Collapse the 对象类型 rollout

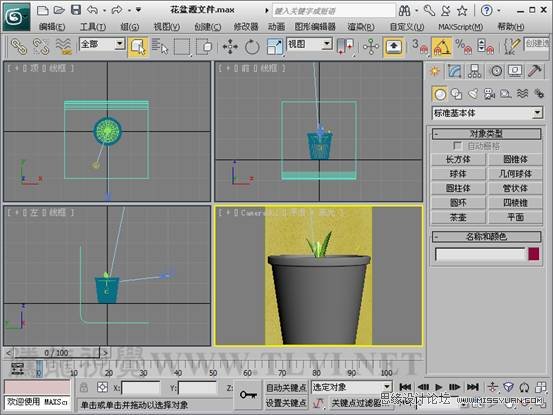pos(486,134)
